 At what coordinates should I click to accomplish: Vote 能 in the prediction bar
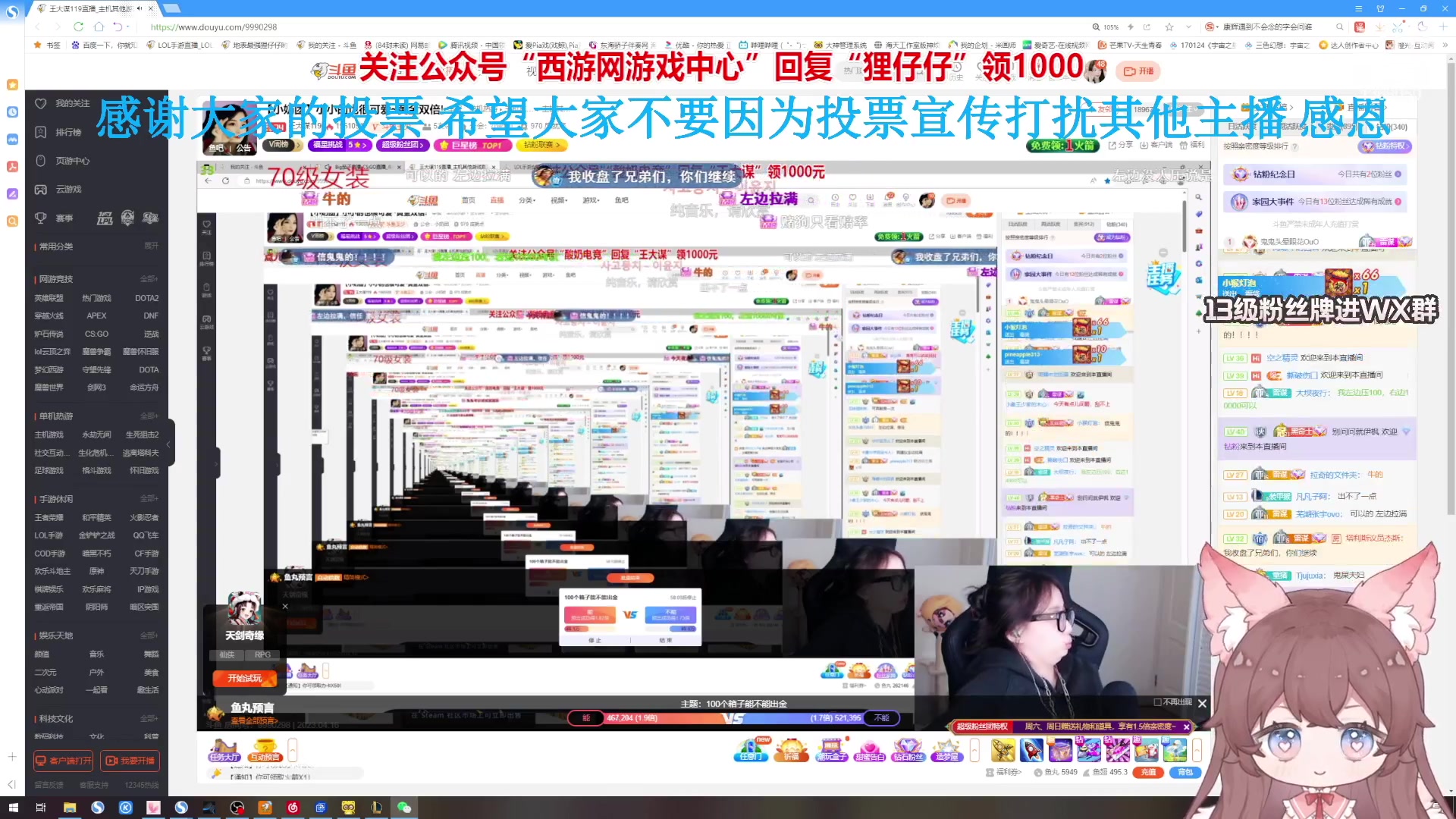[585, 717]
